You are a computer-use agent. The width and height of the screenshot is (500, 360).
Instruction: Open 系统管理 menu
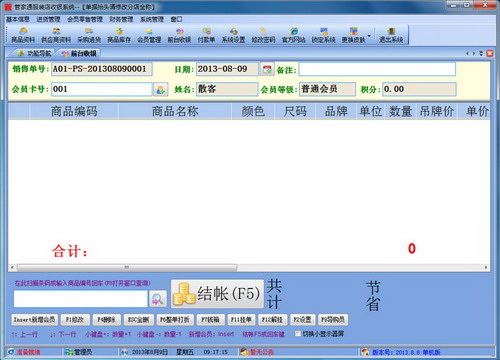click(x=152, y=19)
